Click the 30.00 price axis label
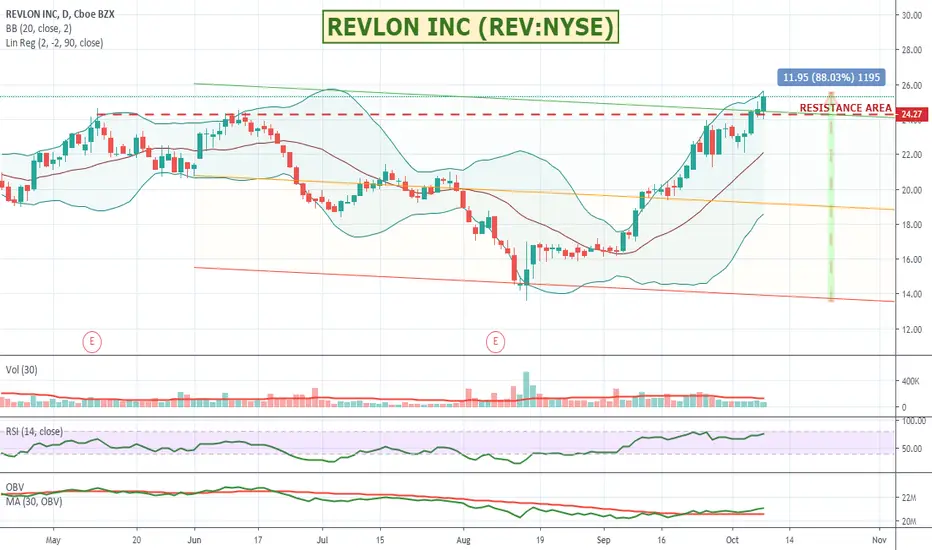Image resolution: width=932 pixels, height=550 pixels. pos(911,15)
